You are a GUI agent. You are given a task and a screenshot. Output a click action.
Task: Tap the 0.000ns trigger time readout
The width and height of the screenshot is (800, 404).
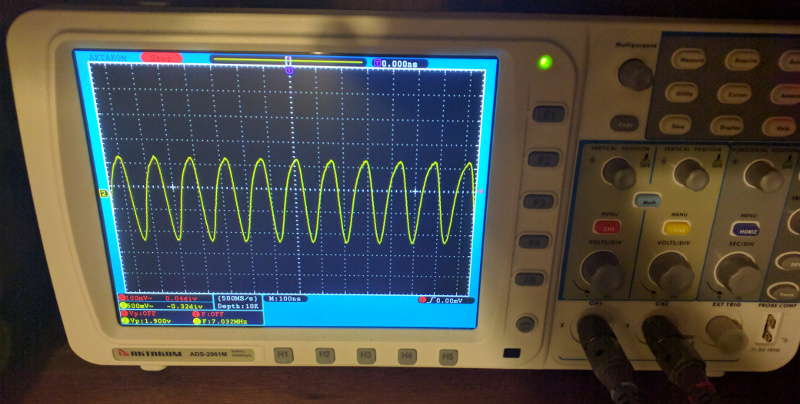tap(400, 64)
